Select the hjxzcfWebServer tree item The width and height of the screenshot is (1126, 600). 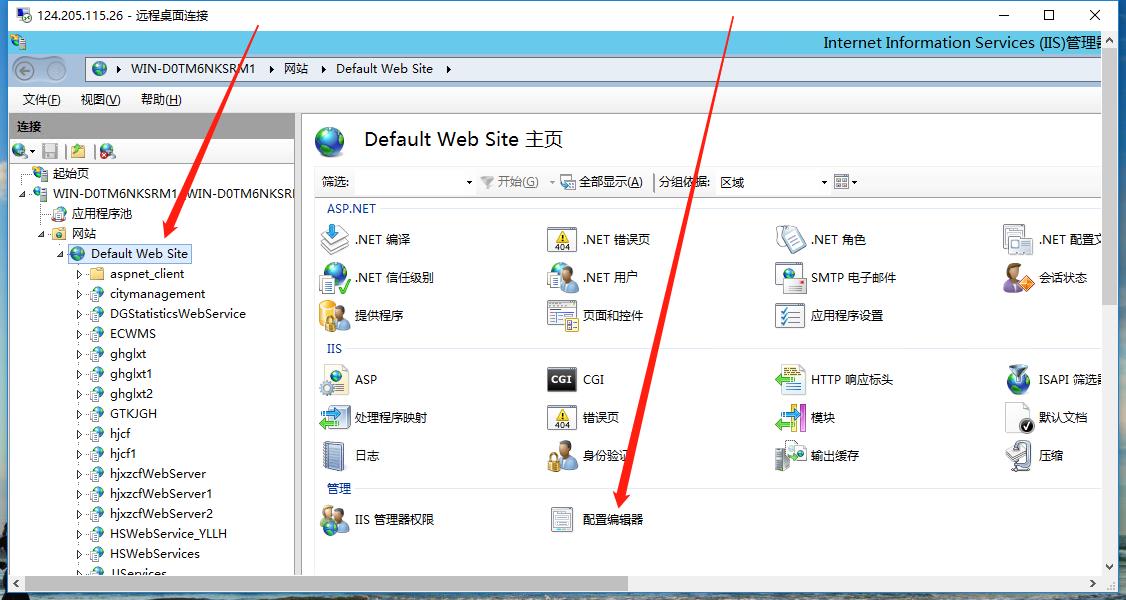point(157,474)
